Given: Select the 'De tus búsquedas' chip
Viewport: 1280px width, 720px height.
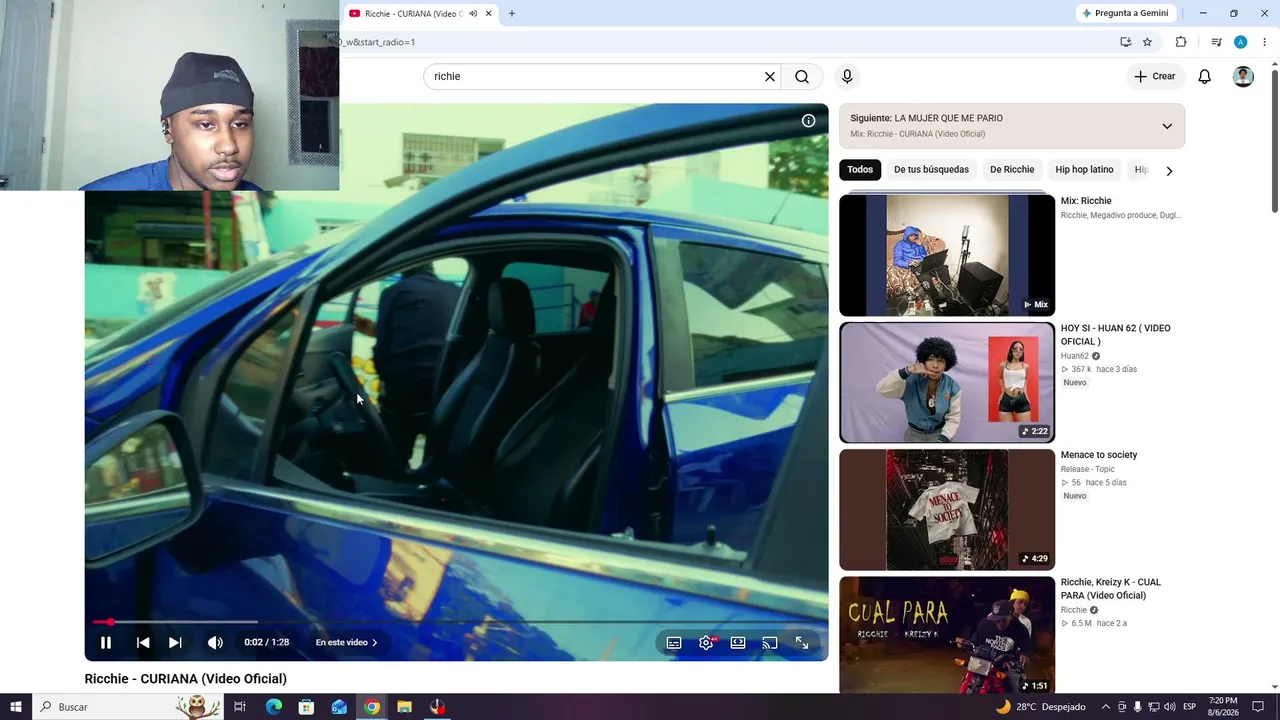Looking at the screenshot, I should tap(931, 170).
